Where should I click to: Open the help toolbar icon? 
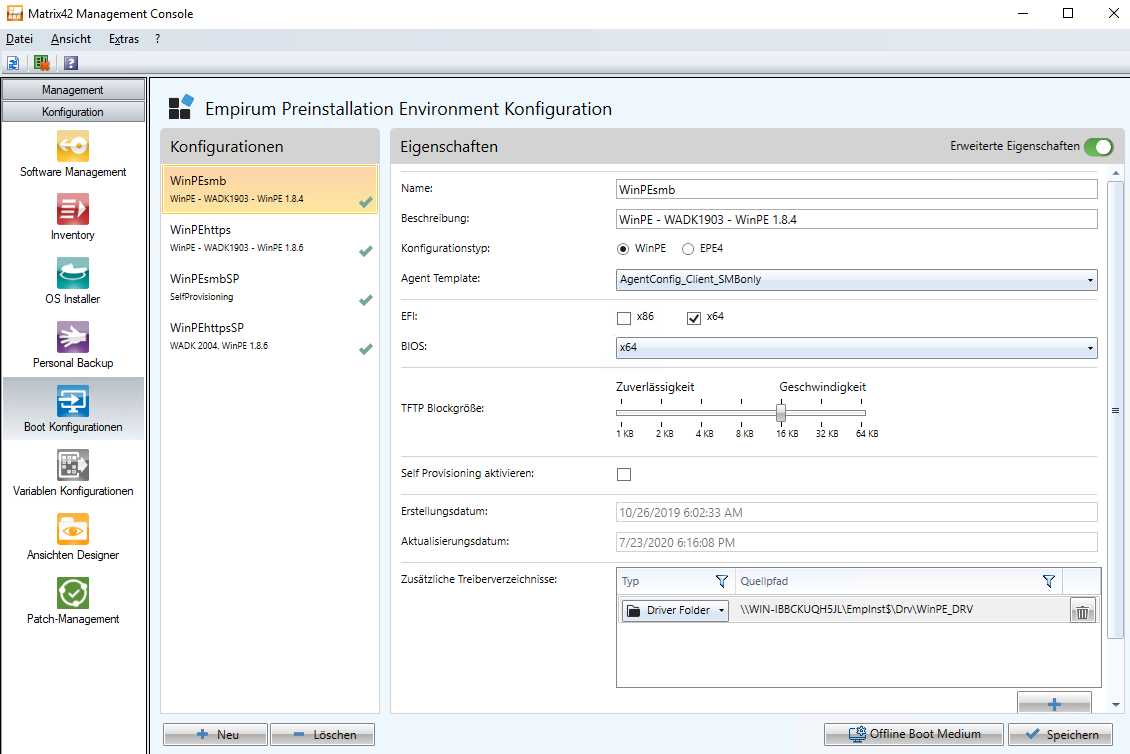(x=71, y=63)
